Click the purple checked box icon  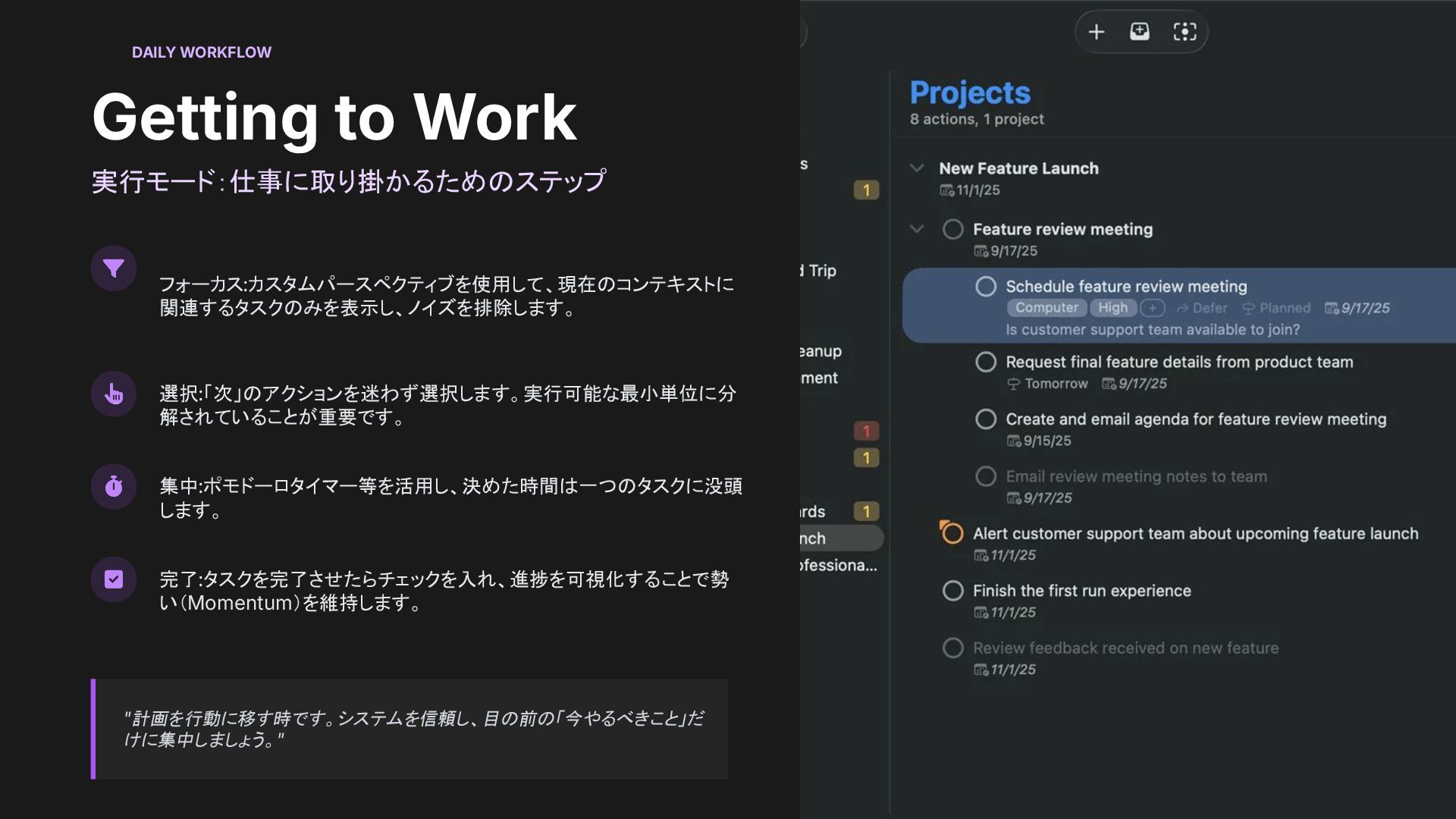click(x=114, y=579)
